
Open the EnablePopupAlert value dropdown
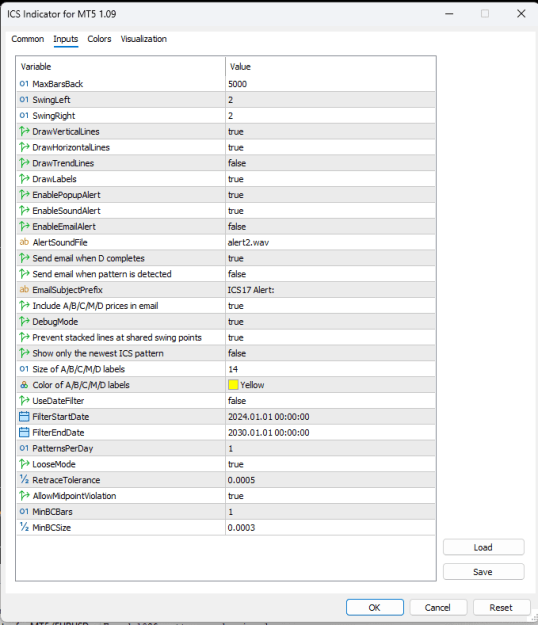coord(330,195)
